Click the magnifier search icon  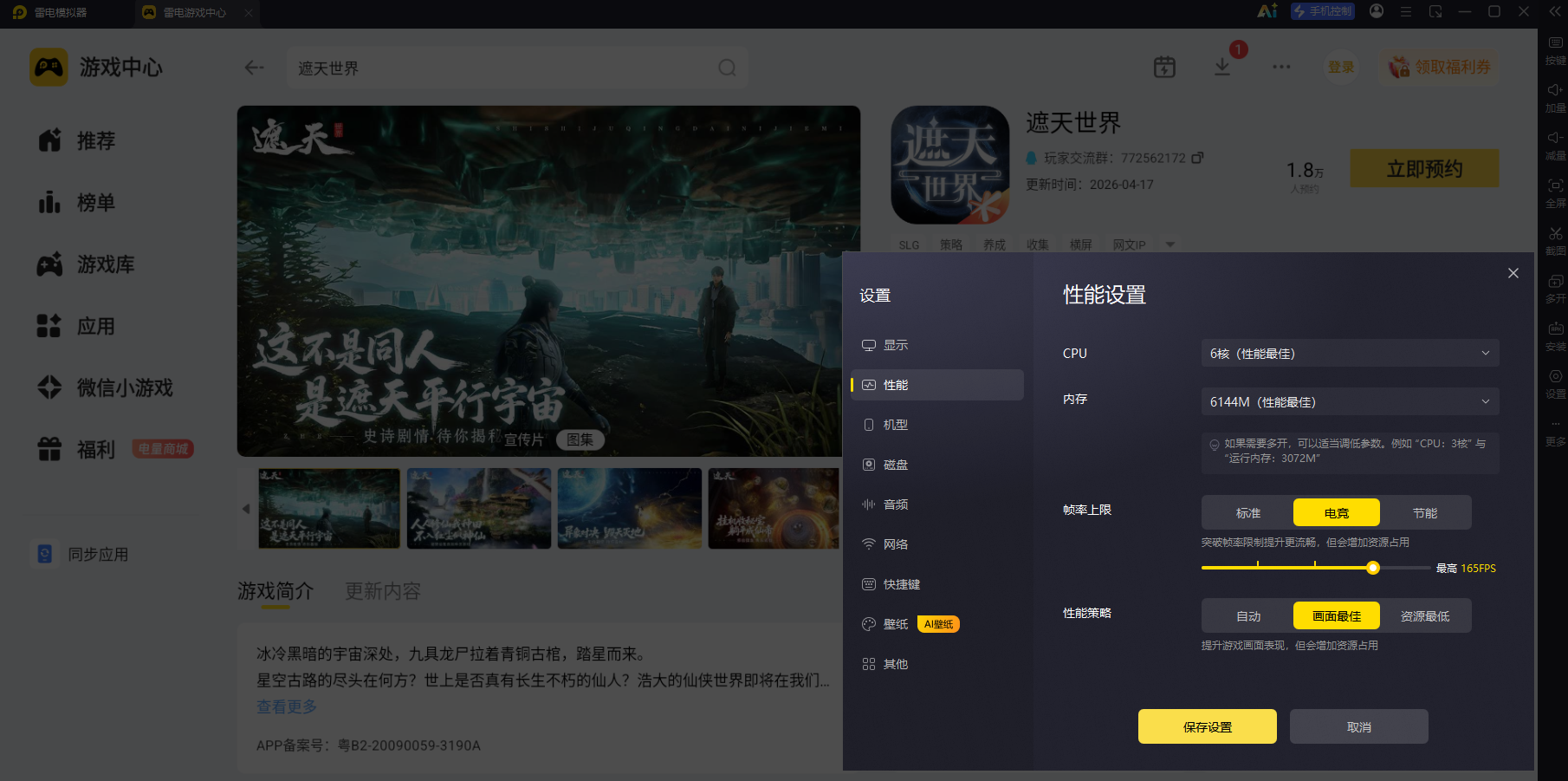click(727, 68)
